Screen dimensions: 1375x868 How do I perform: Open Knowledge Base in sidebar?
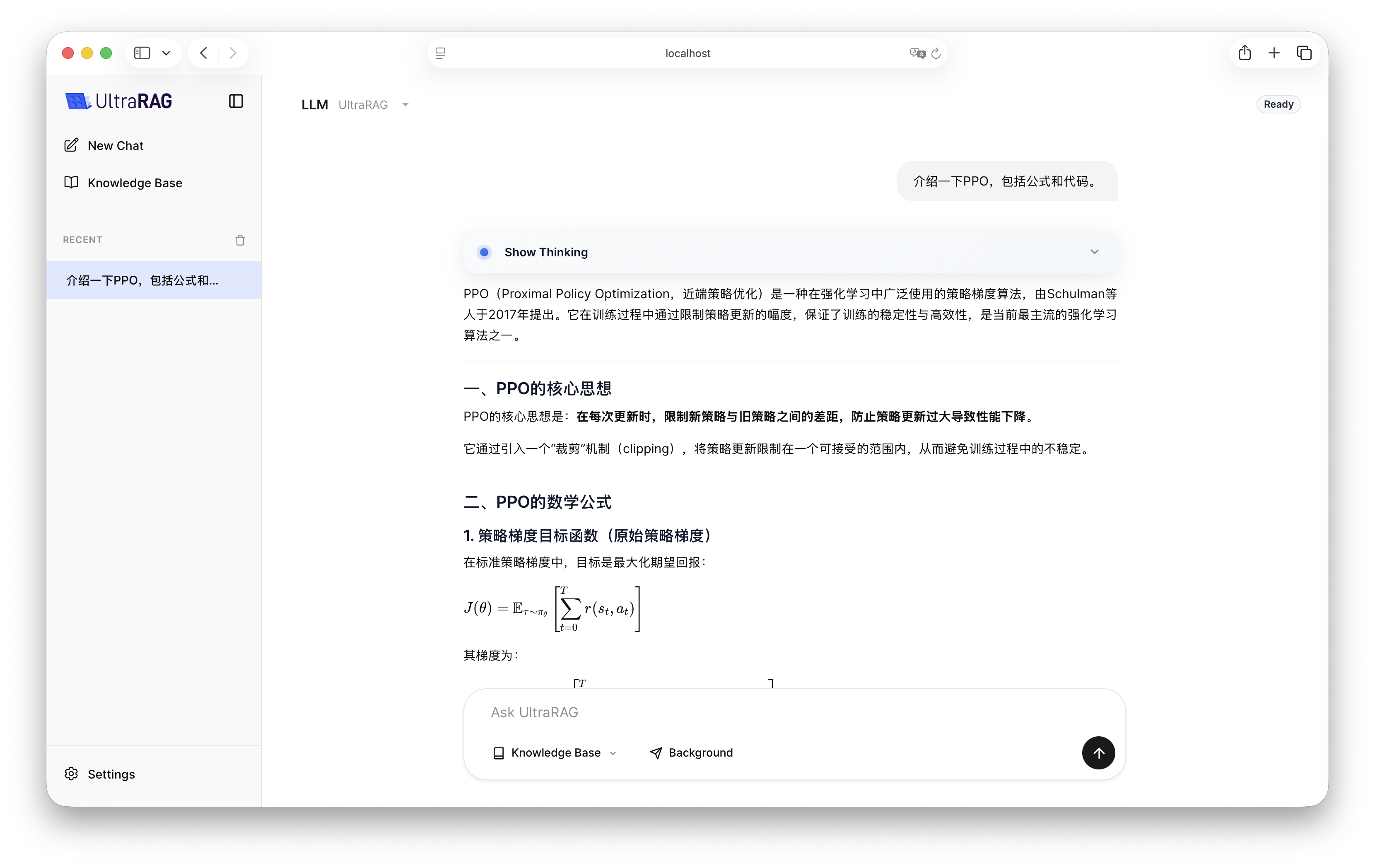pos(134,183)
